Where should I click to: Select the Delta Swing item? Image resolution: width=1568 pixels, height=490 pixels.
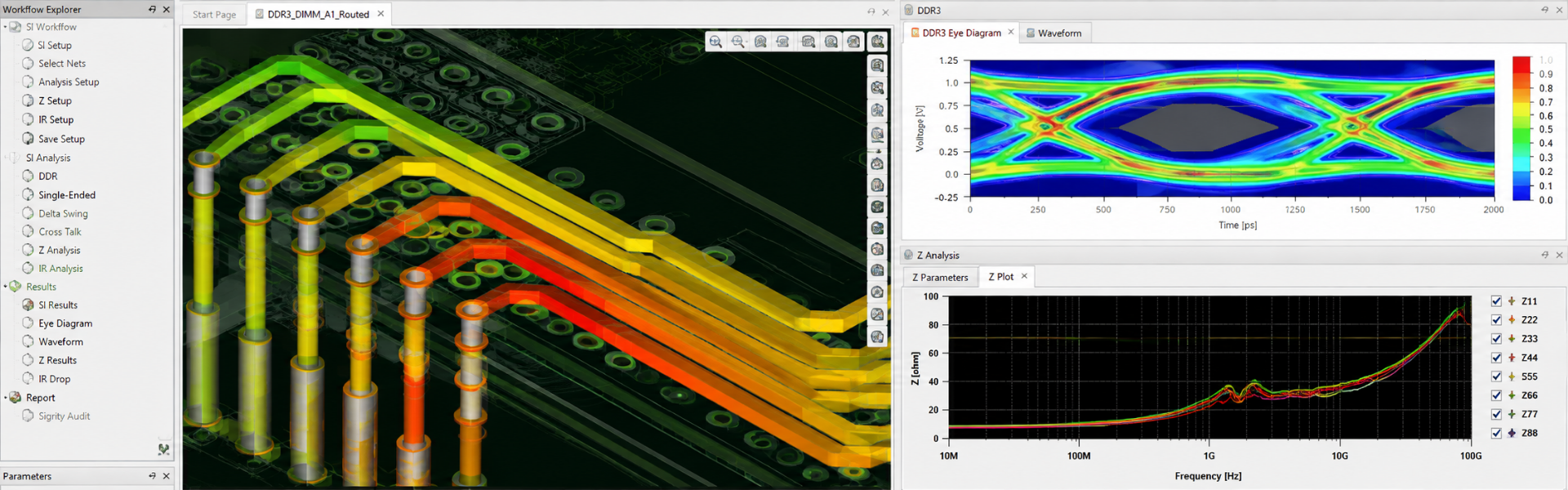(x=63, y=213)
